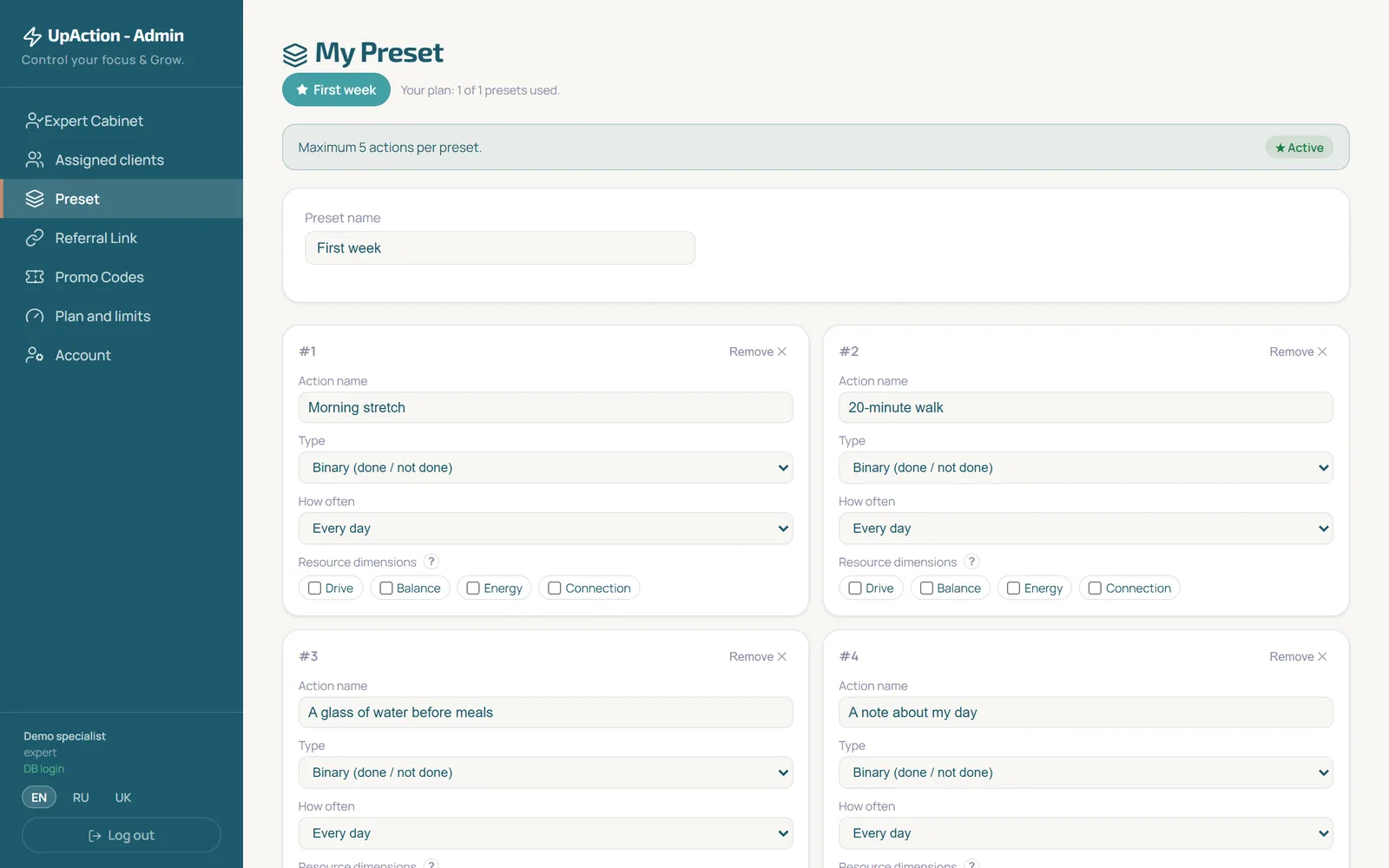
Task: Click the help icon for action #2 resource dimensions
Action: [x=972, y=562]
